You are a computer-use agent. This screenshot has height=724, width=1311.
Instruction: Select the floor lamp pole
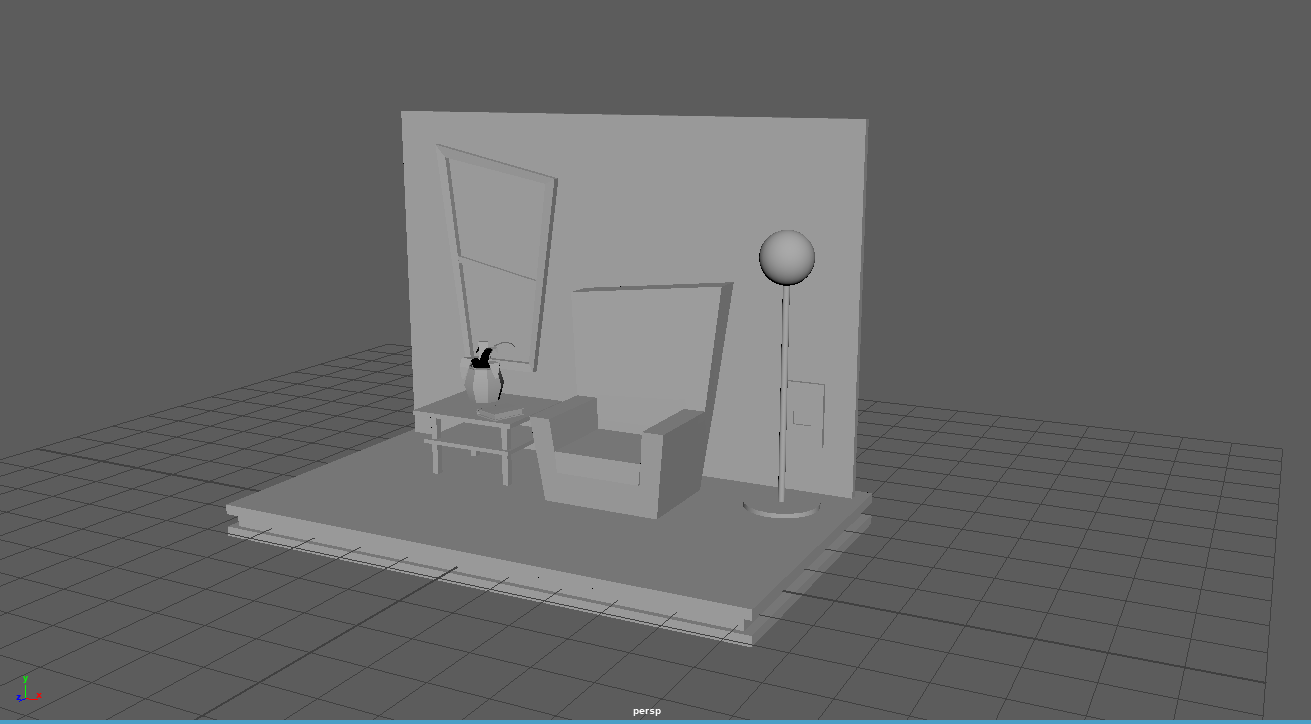784,393
